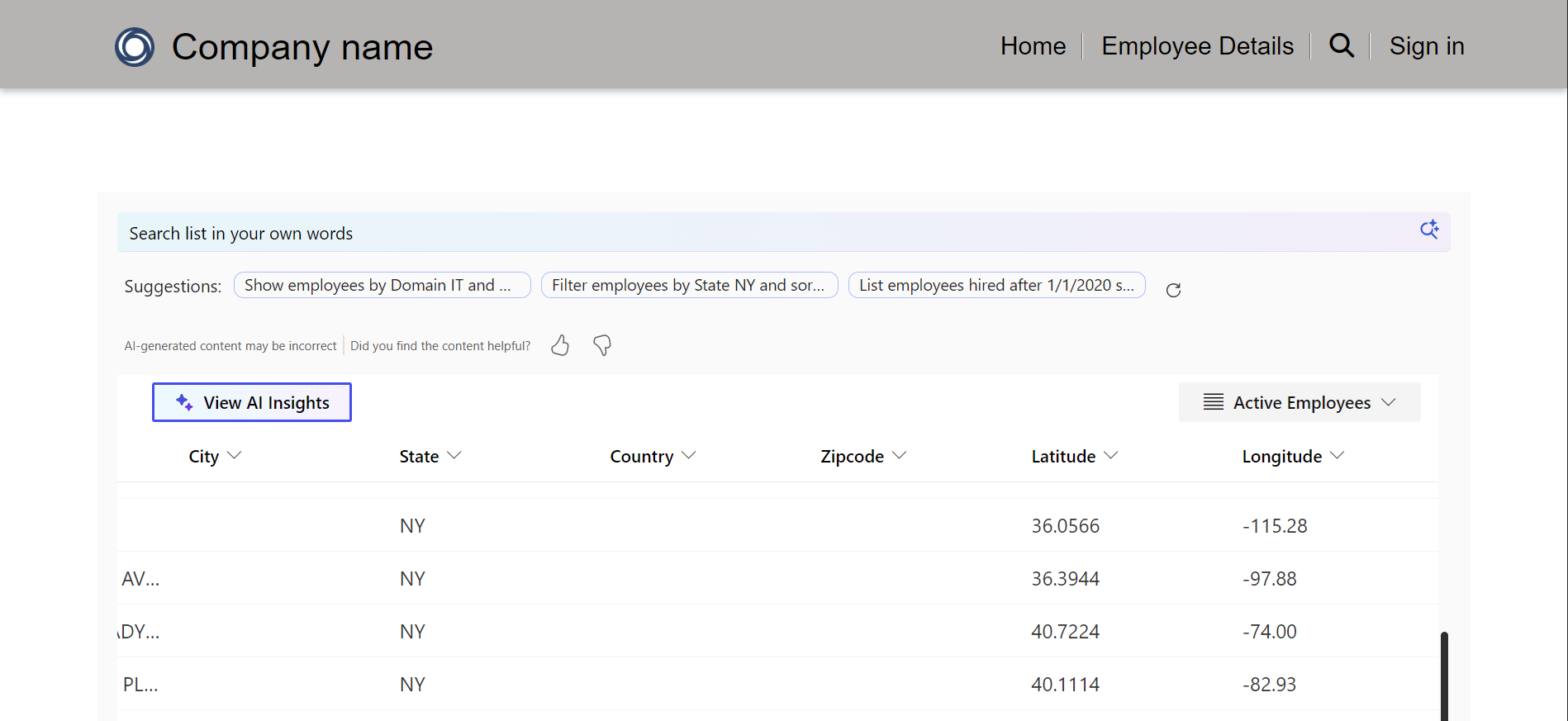Select suggestion 'Show employees by Domain IT and ...'

pyautogui.click(x=382, y=285)
